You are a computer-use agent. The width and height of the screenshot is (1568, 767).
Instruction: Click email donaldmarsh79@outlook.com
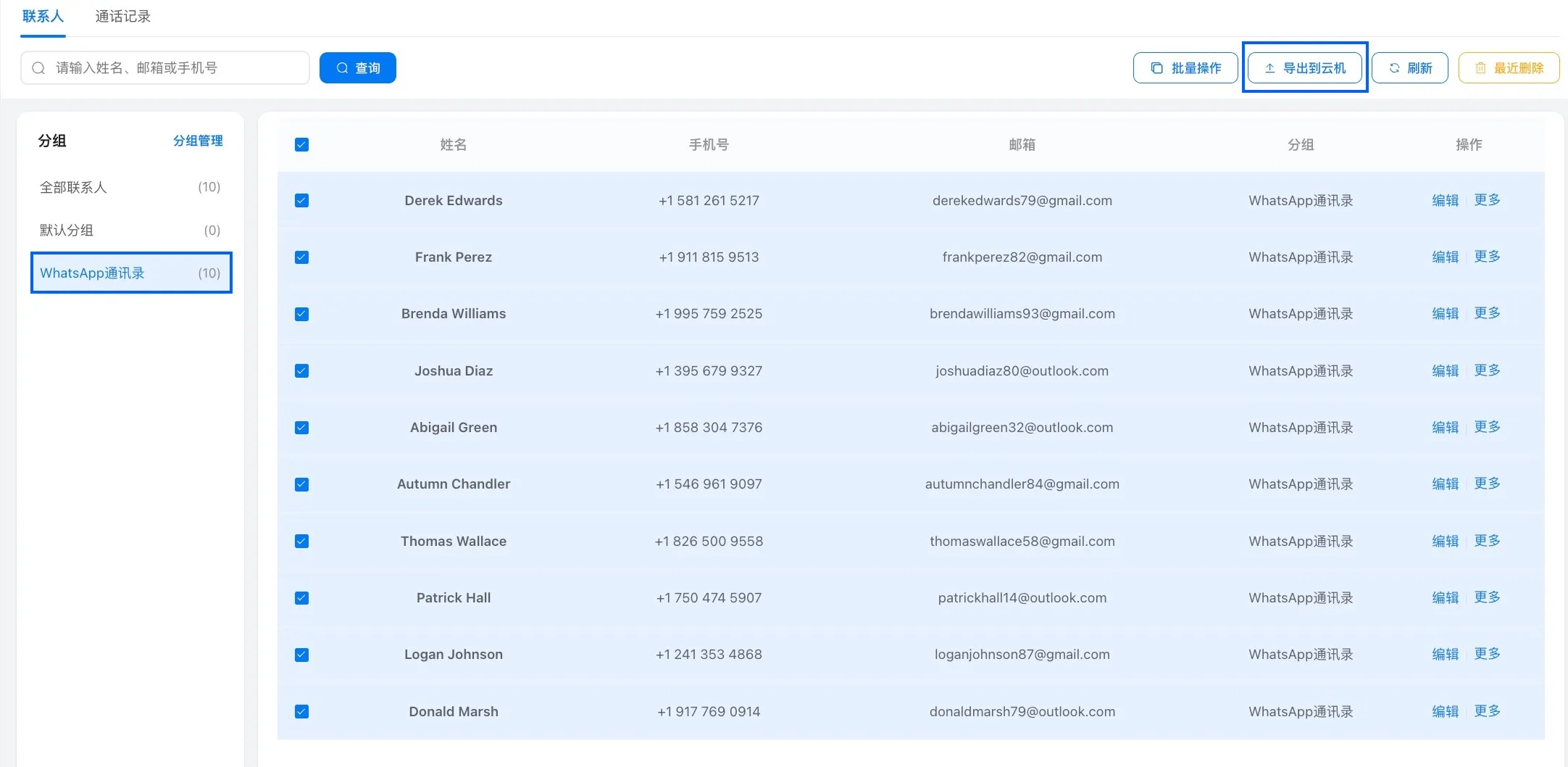pos(1022,712)
